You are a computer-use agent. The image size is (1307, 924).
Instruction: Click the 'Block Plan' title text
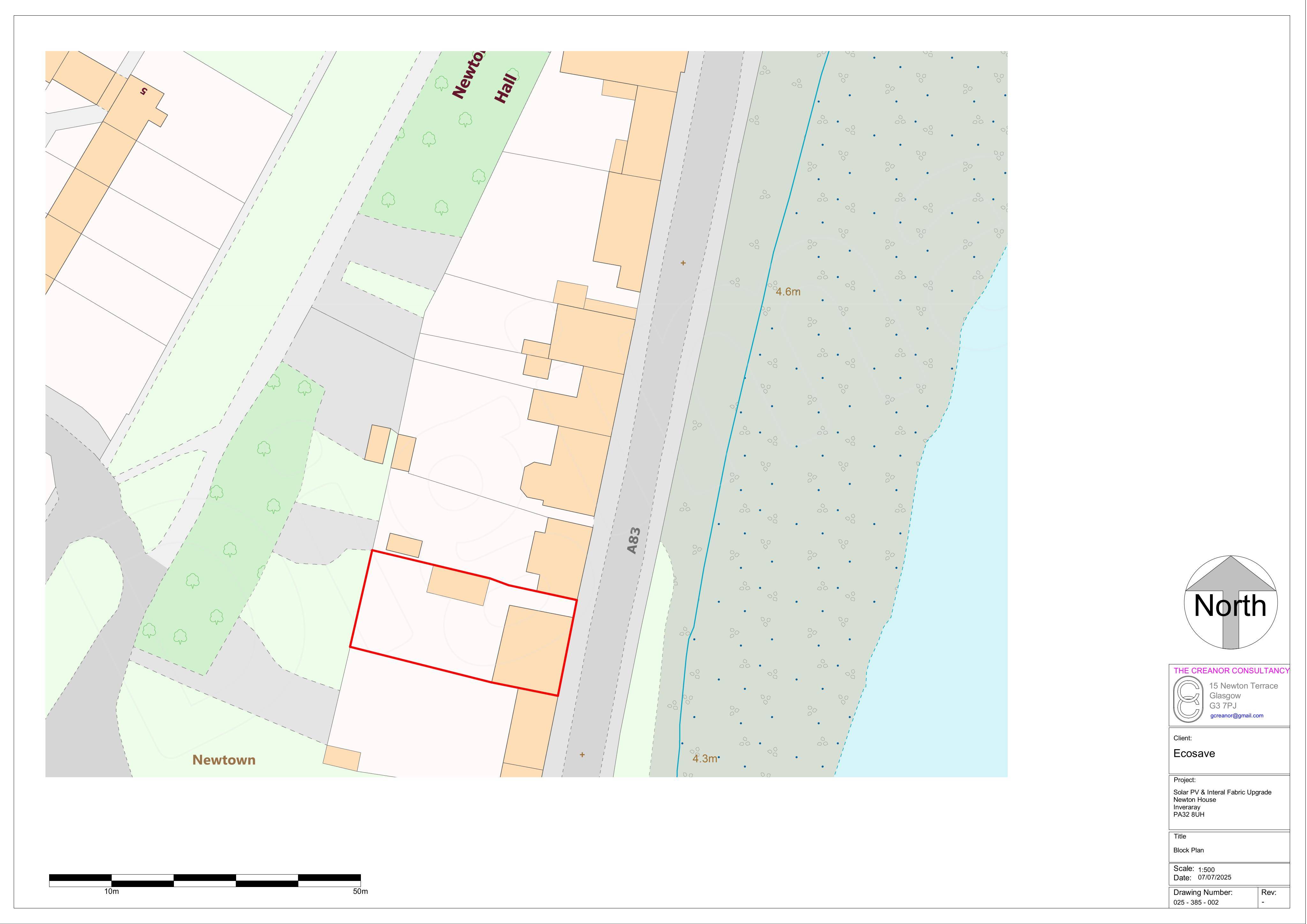[x=1189, y=851]
